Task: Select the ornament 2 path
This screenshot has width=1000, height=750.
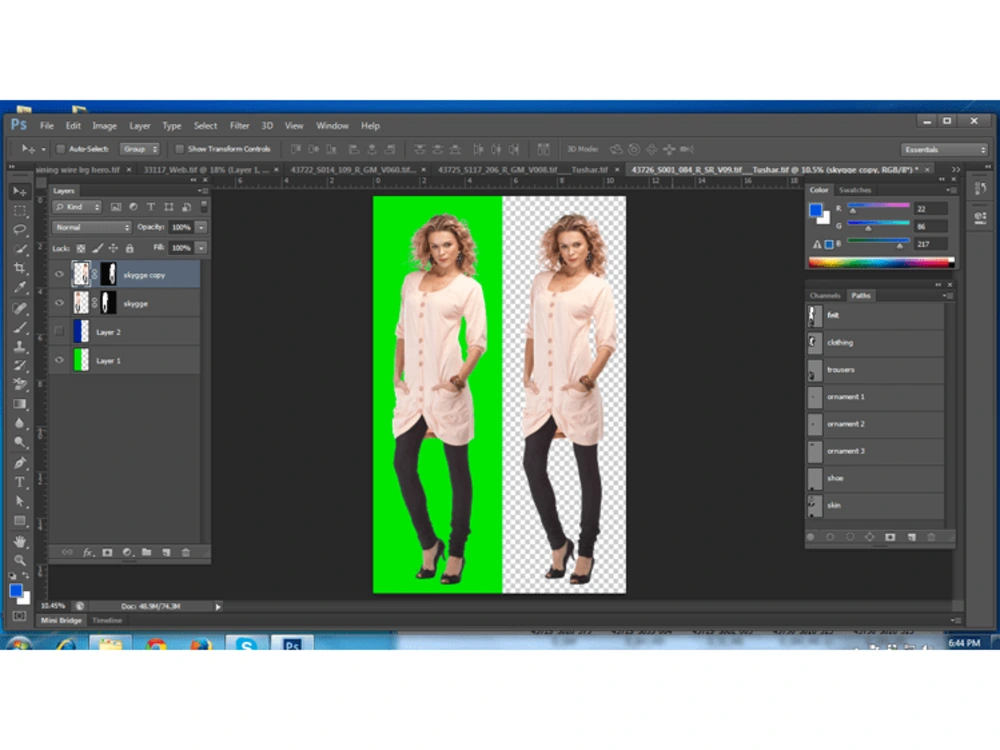Action: click(876, 424)
